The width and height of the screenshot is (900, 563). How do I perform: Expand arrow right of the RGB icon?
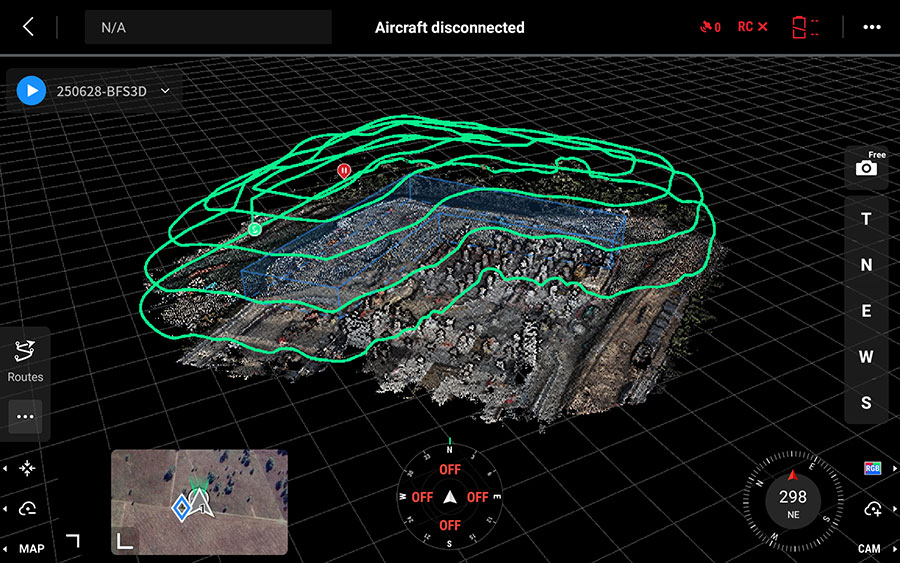point(894,468)
